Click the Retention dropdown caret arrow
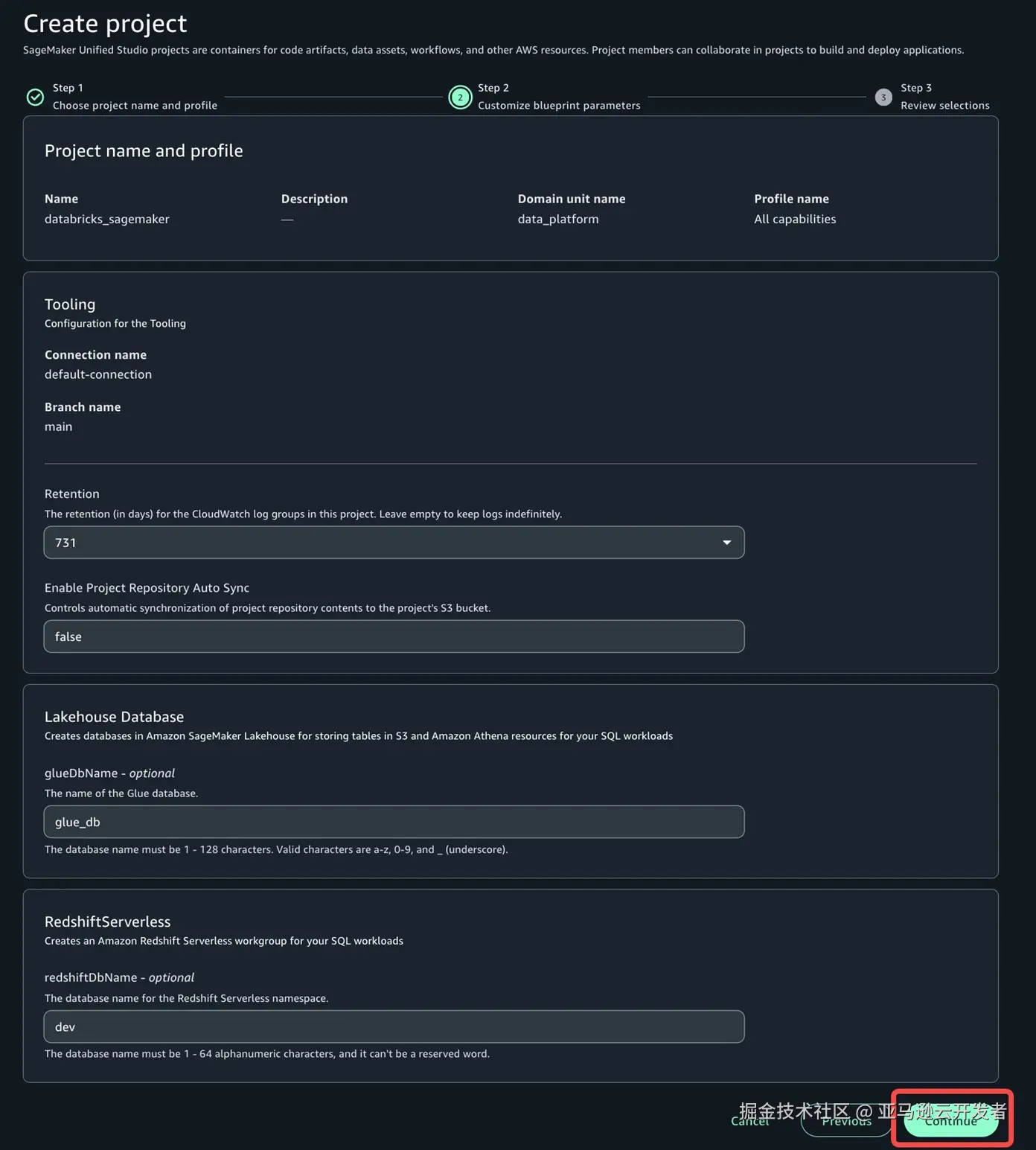The image size is (1036, 1150). (726, 543)
